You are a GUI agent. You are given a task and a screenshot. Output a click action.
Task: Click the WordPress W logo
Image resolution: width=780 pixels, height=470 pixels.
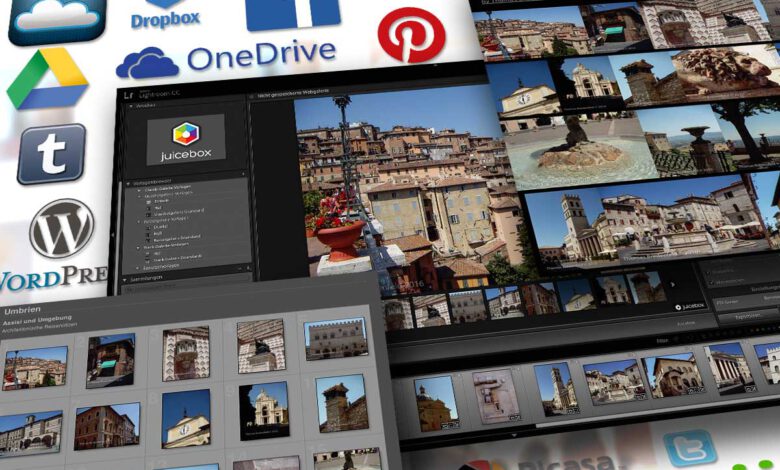(x=62, y=228)
